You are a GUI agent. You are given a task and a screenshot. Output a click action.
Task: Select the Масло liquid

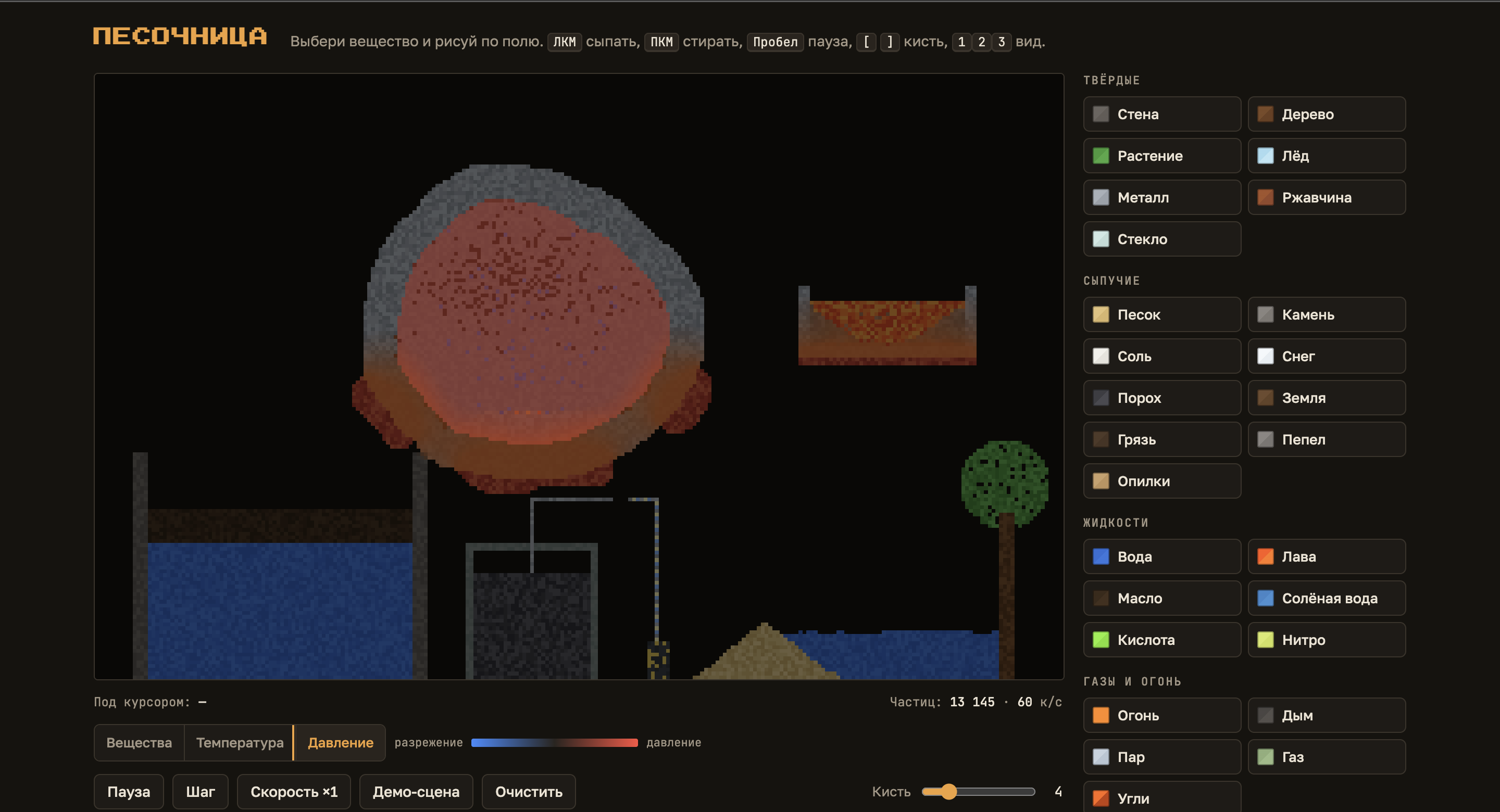(x=1161, y=599)
